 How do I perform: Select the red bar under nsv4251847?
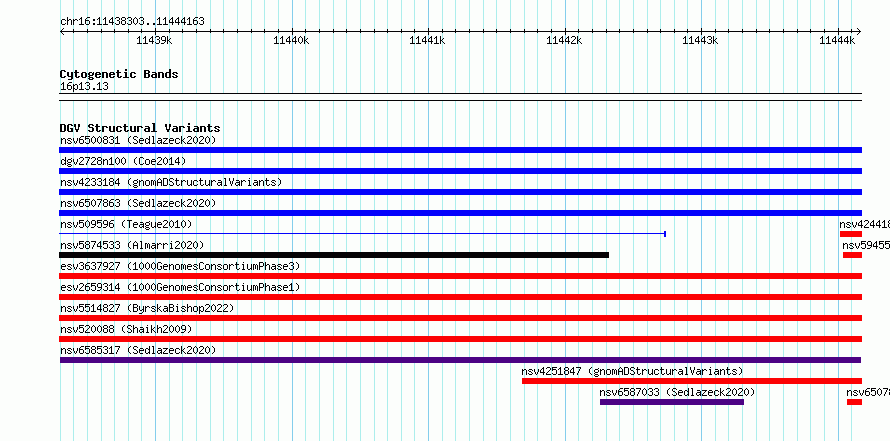click(692, 381)
